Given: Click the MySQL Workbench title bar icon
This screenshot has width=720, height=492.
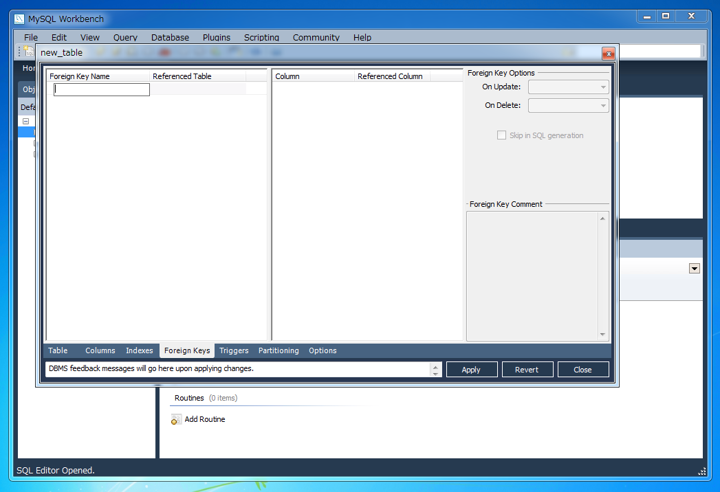Looking at the screenshot, I should [x=19, y=19].
